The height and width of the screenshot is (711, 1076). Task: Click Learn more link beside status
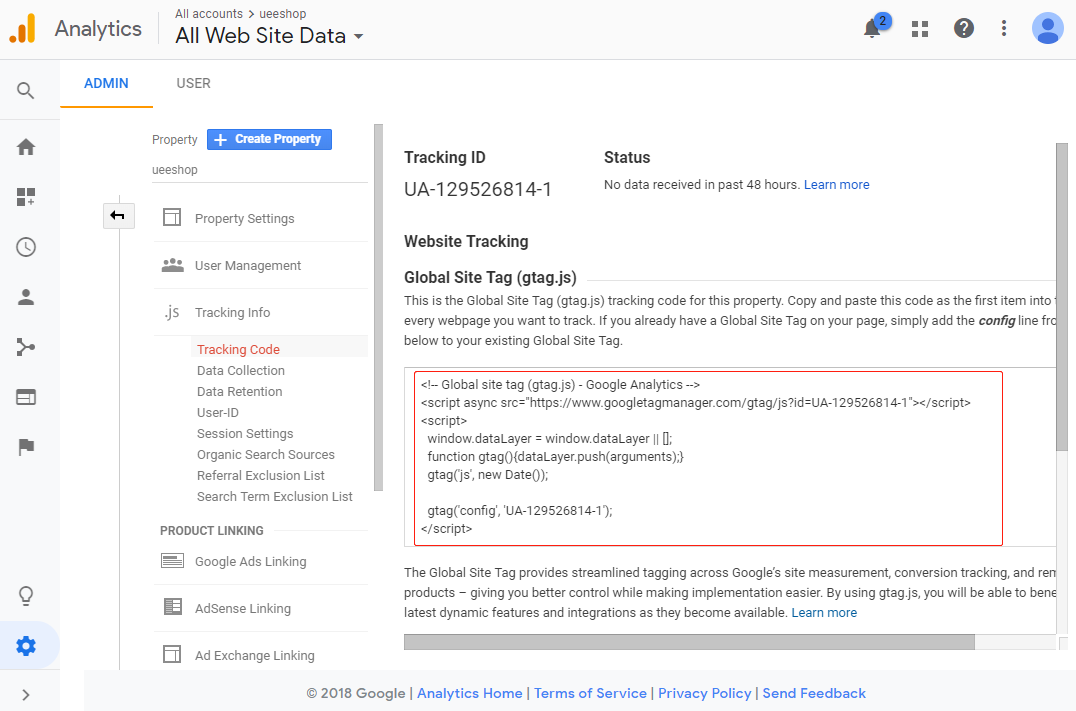point(837,185)
